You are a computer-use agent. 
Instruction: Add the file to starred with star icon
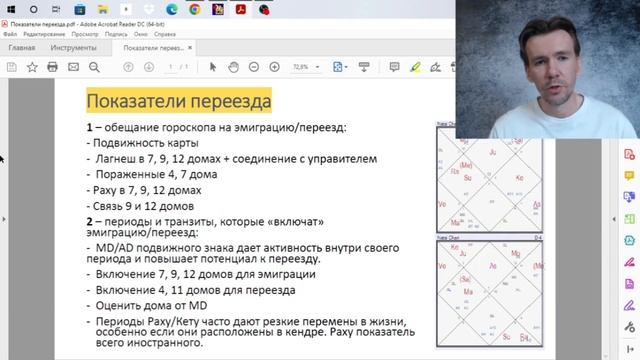click(32, 67)
